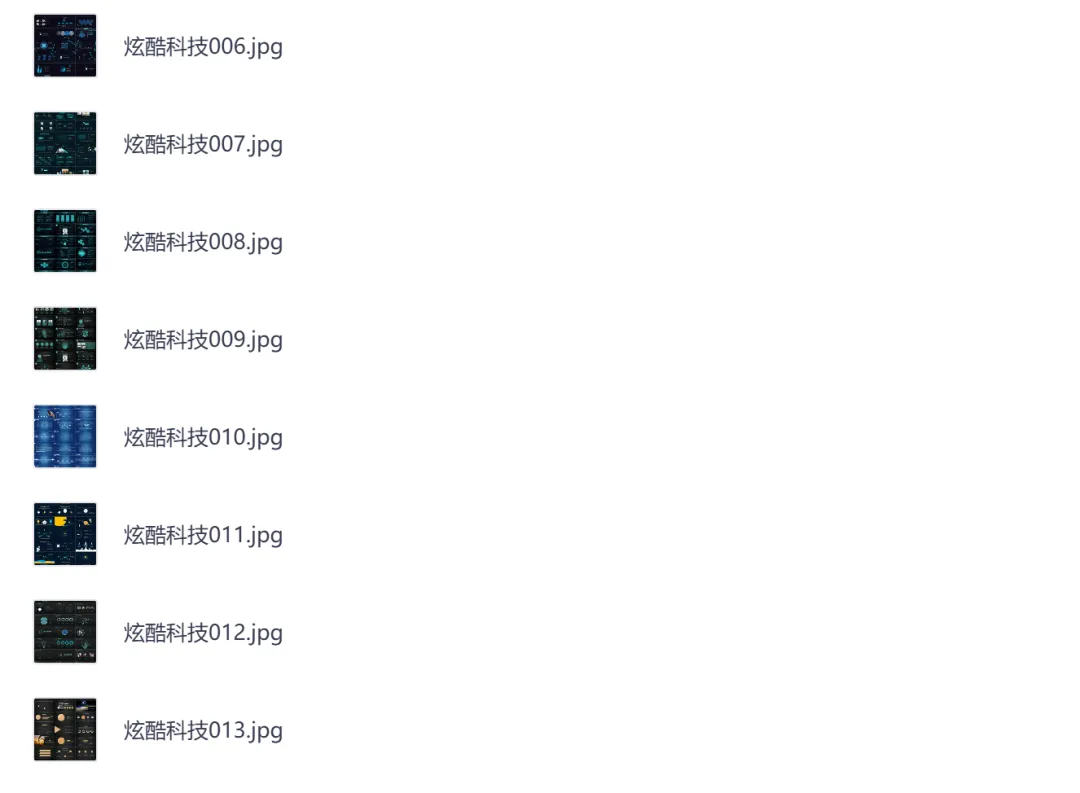Open the 炫酷科技009.jpg thumbnail
The width and height of the screenshot is (1080, 793).
(65, 338)
